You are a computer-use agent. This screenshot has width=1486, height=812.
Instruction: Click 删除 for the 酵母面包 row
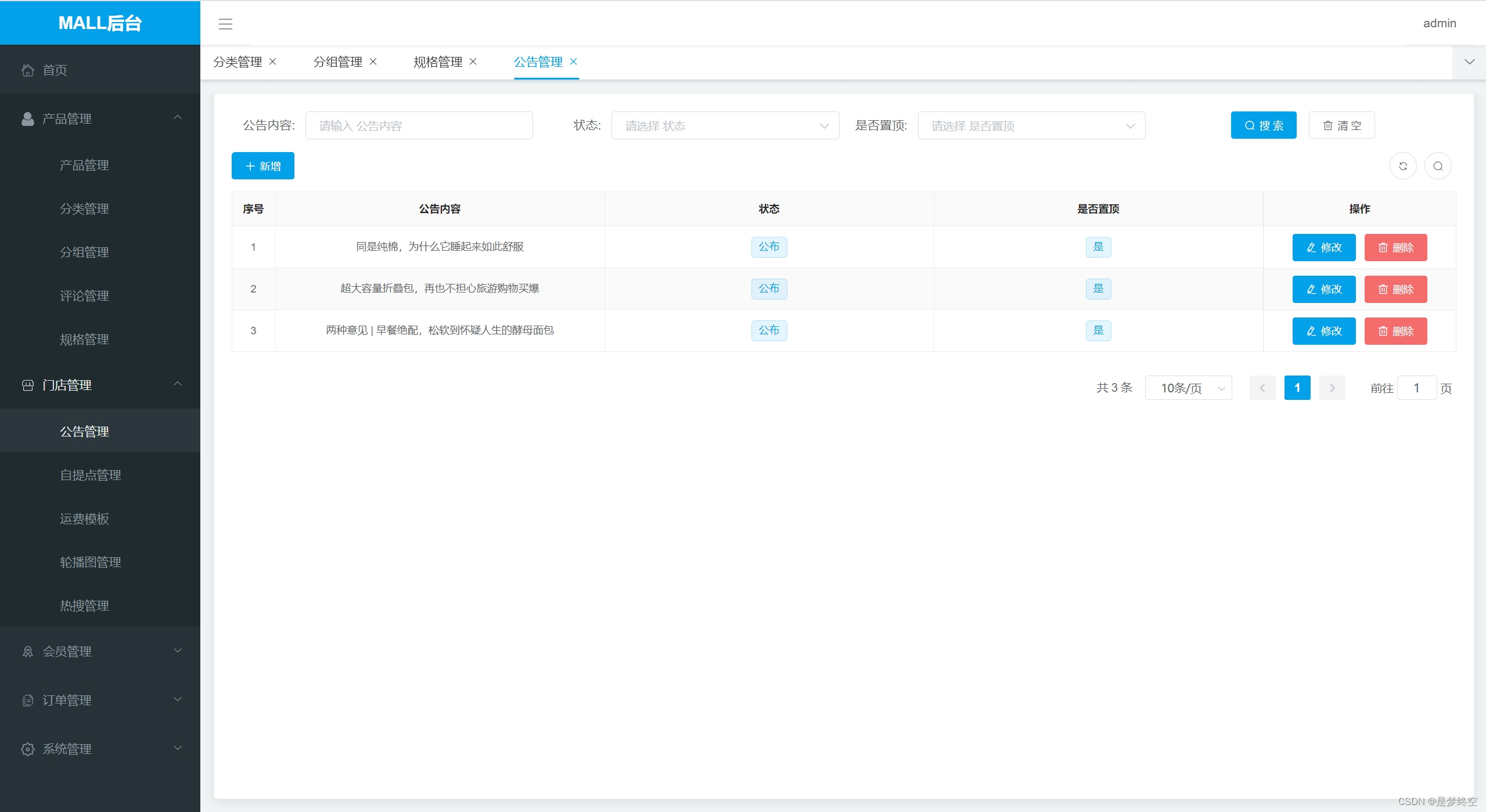click(x=1395, y=331)
